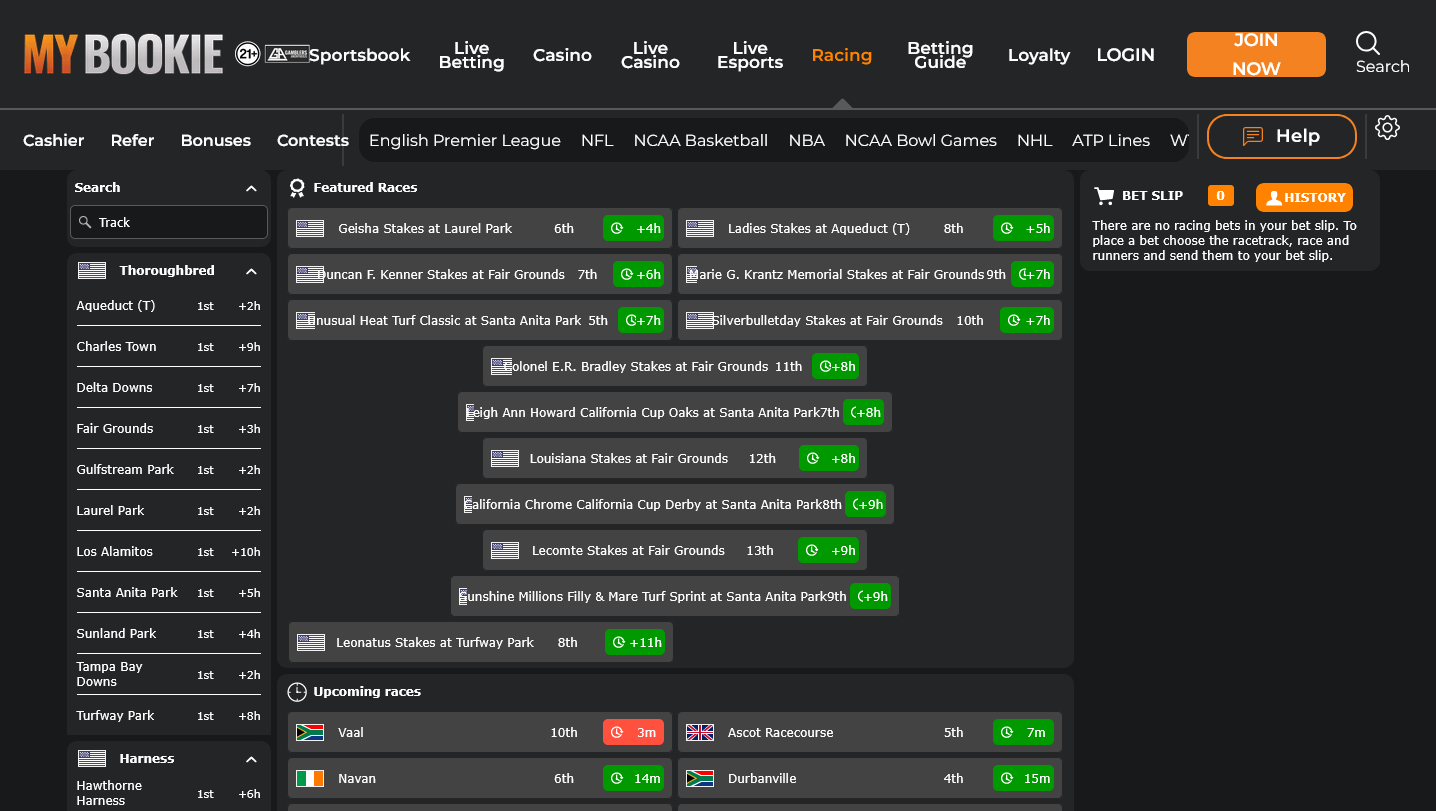Go to NBA lines
This screenshot has height=811, width=1436.
coord(807,140)
